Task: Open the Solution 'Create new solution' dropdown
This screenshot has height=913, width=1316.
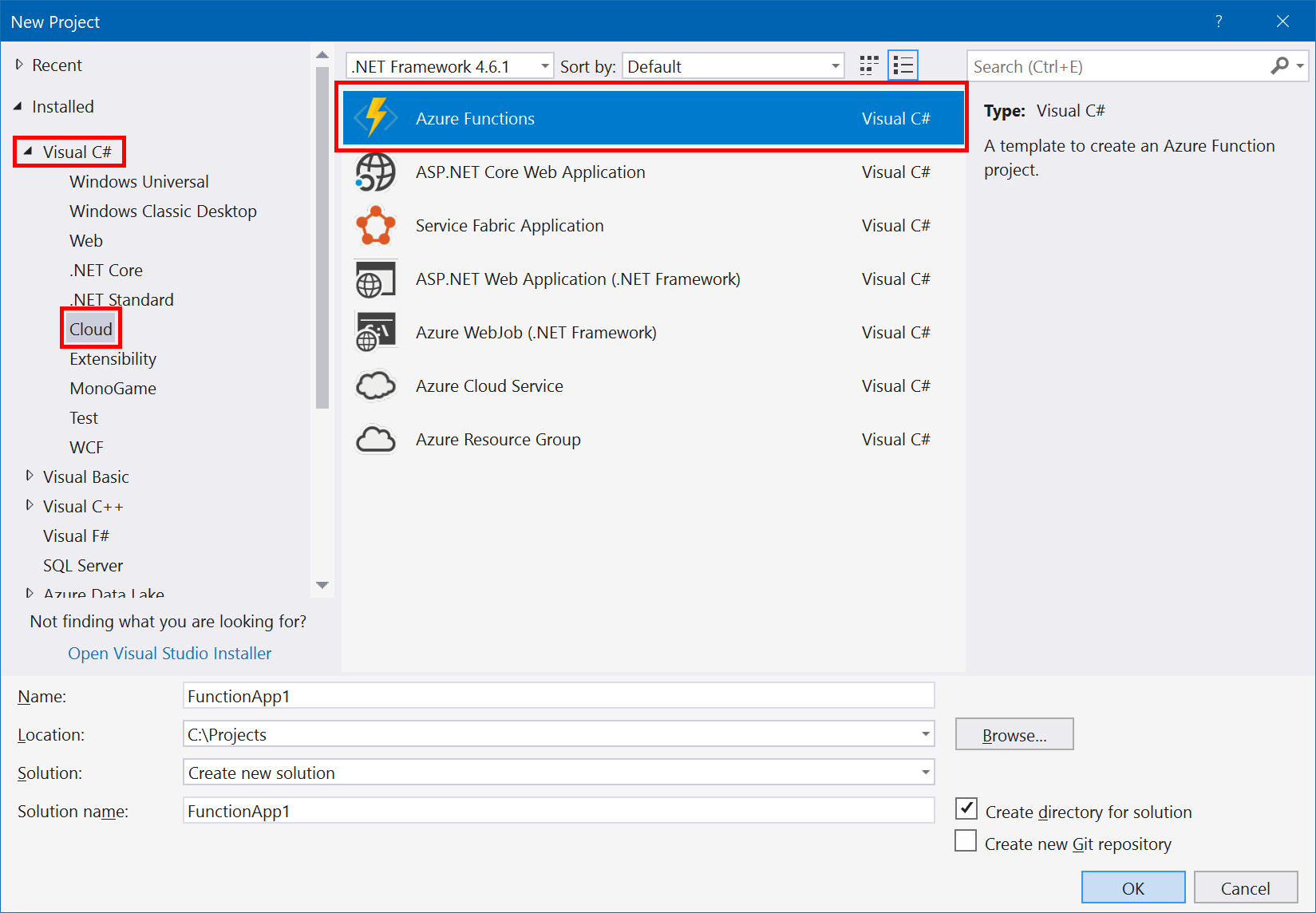Action: (x=925, y=773)
